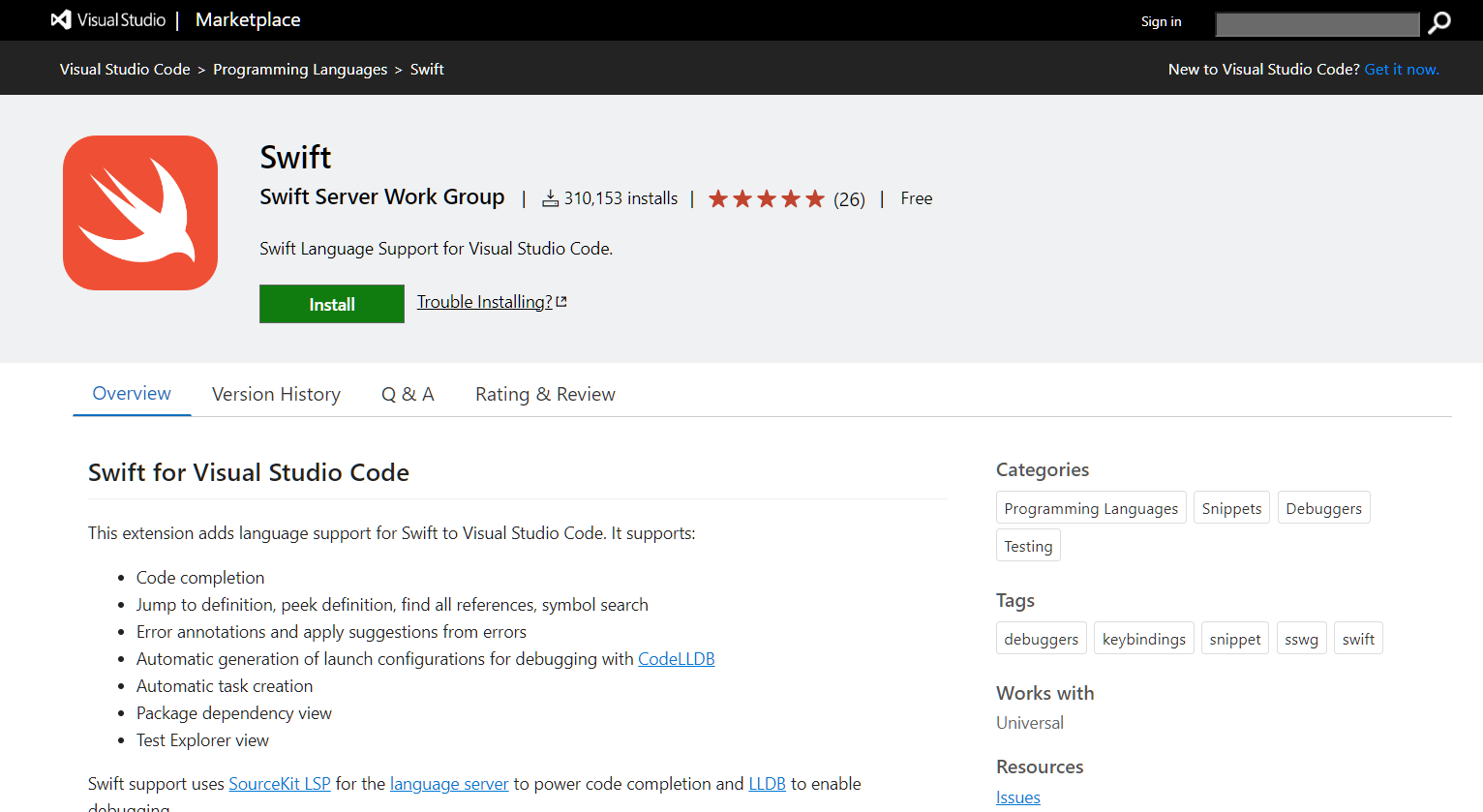Screen dimensions: 1483x812
Task: Select the Testing category
Action: coord(1028,546)
